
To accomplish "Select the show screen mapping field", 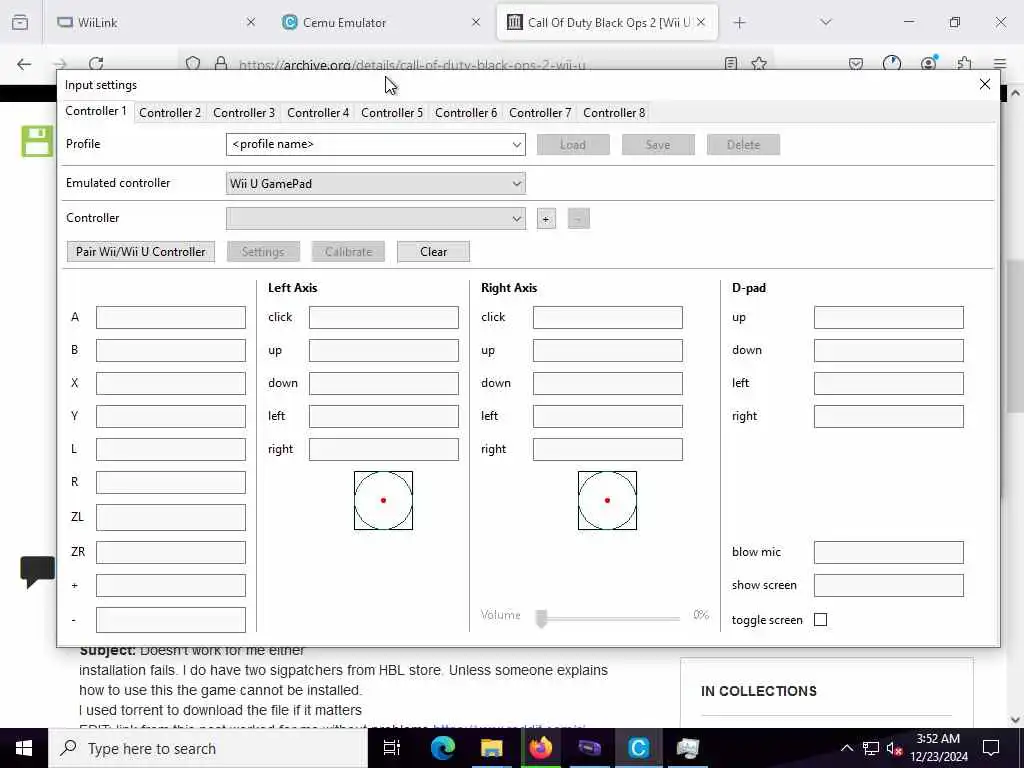I will [889, 585].
